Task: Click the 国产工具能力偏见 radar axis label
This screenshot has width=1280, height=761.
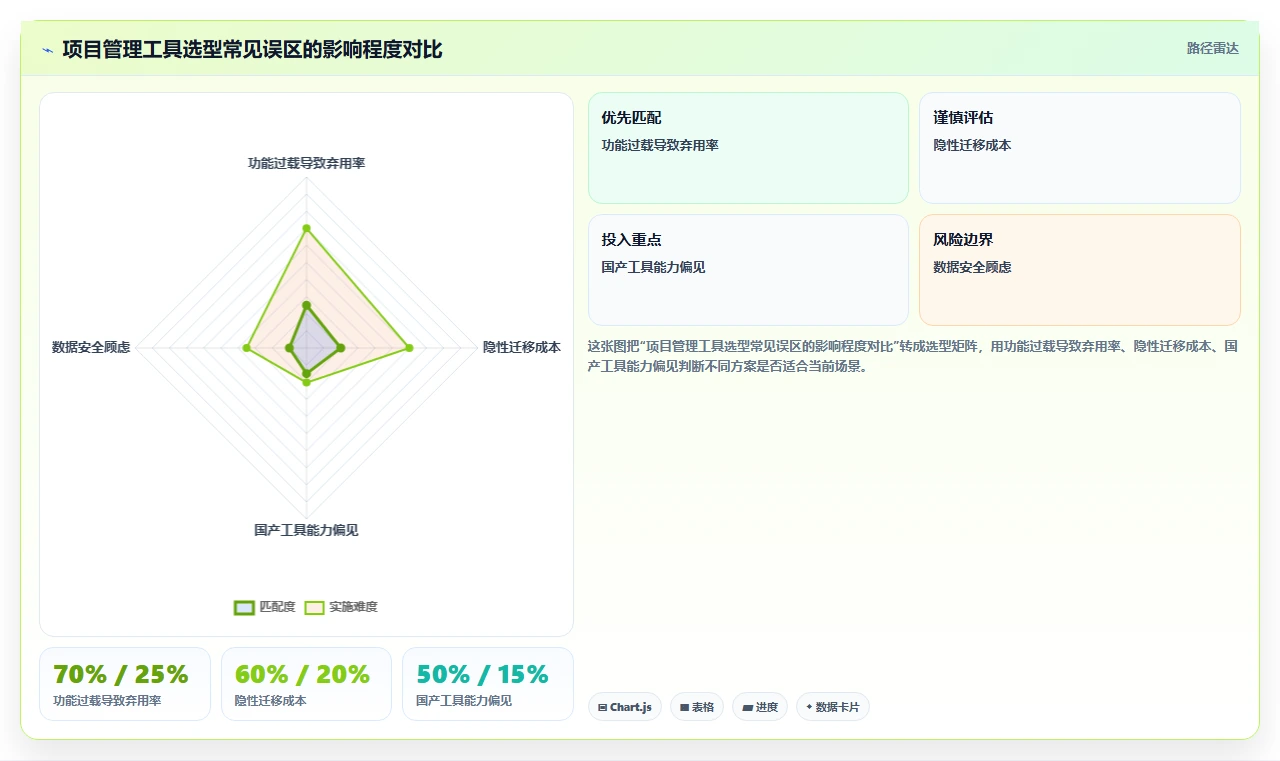Action: (306, 530)
